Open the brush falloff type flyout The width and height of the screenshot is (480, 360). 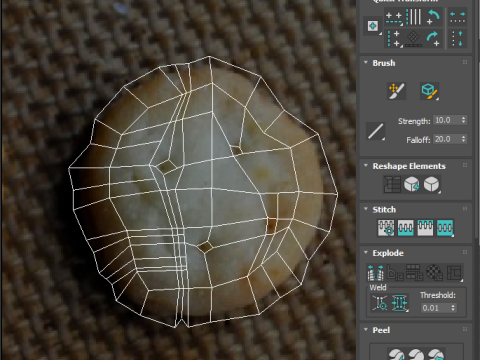coord(376,131)
